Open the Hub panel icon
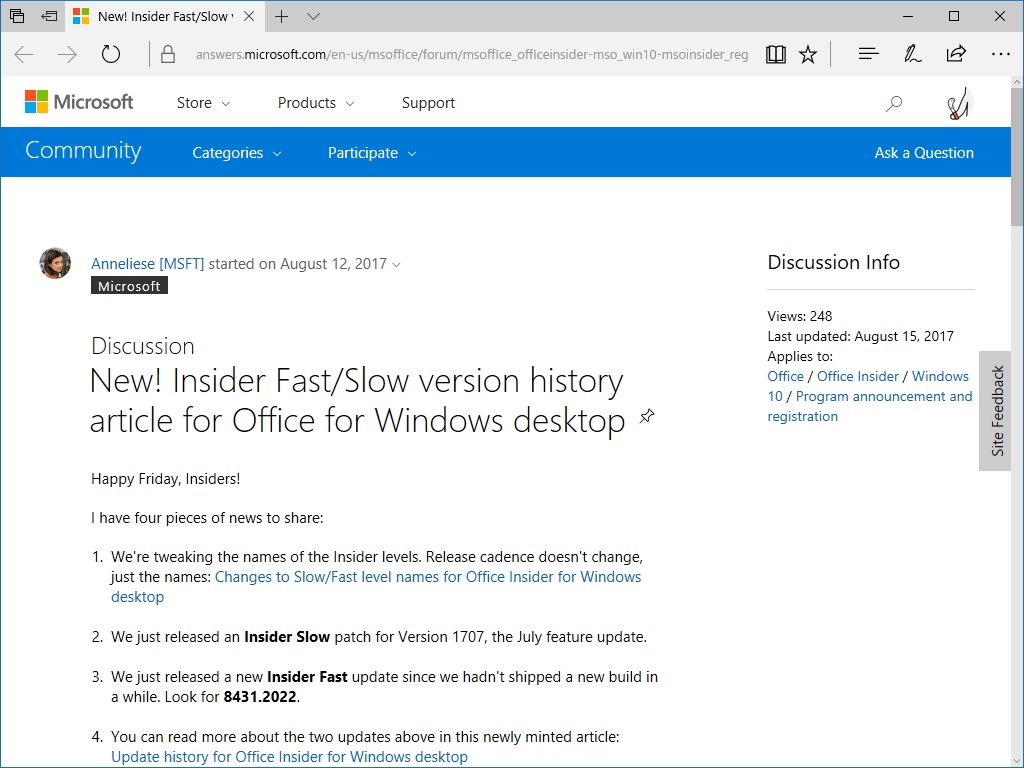This screenshot has width=1024, height=768. (x=869, y=54)
